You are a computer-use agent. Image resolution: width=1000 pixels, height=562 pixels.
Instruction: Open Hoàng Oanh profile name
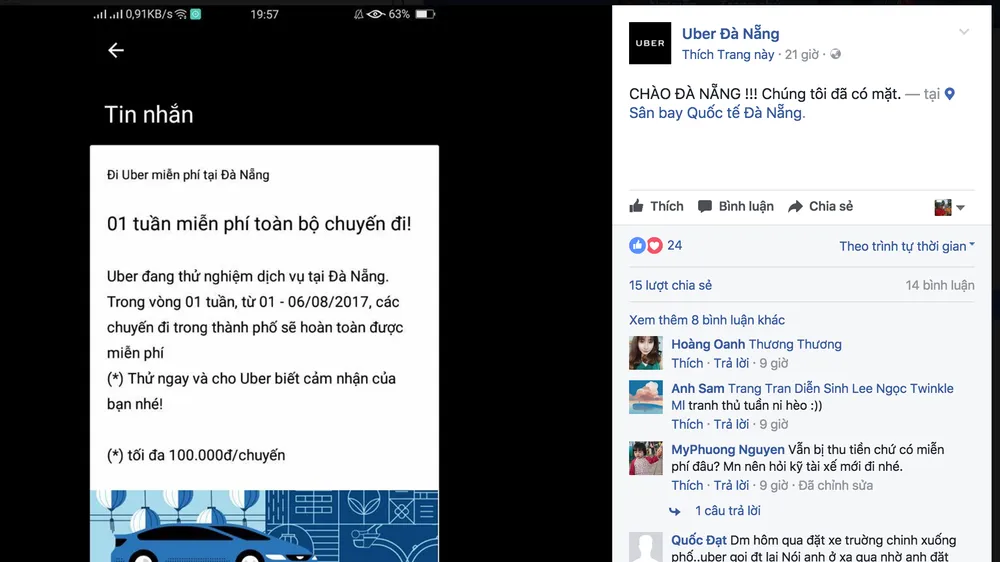click(708, 344)
